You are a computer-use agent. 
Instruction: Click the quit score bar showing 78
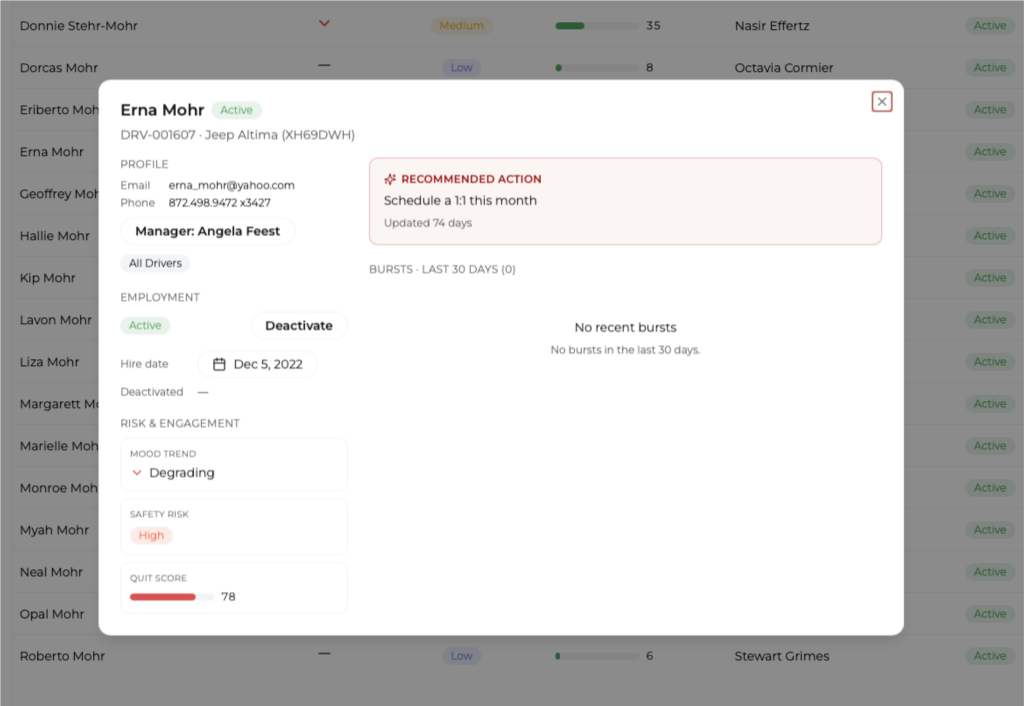[172, 597]
